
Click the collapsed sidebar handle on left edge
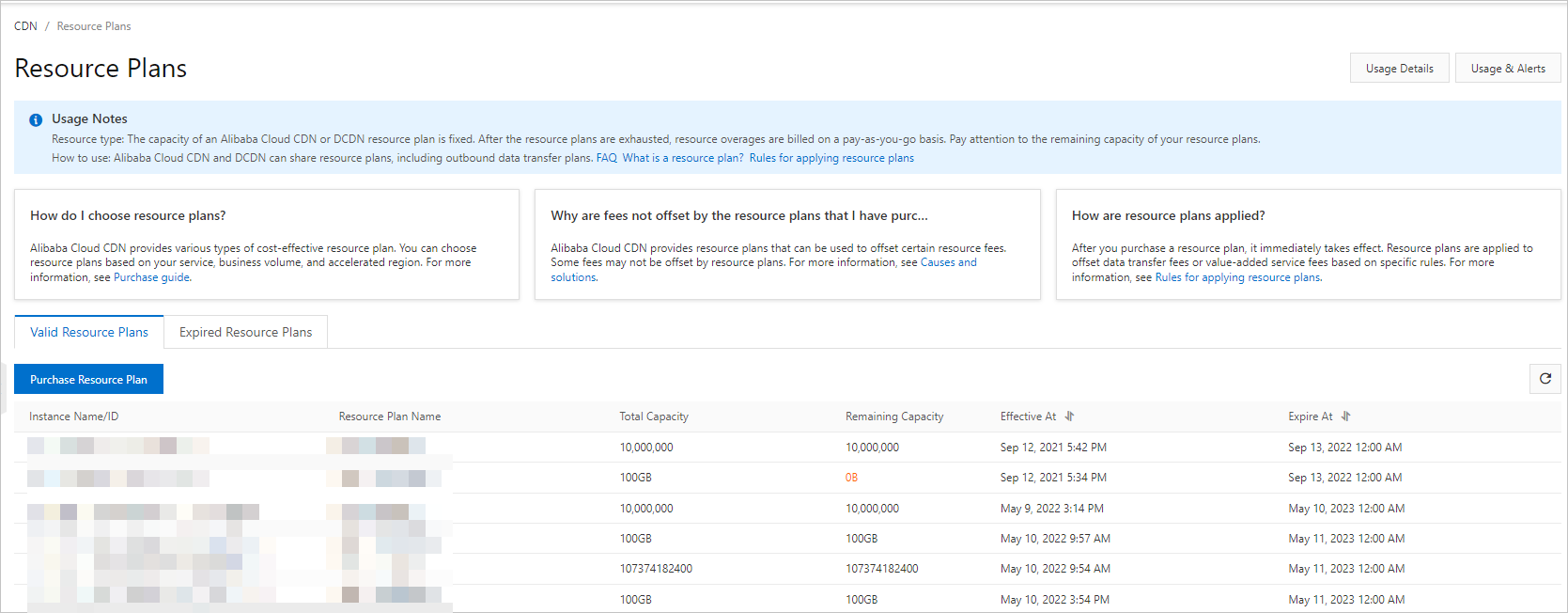(4, 387)
